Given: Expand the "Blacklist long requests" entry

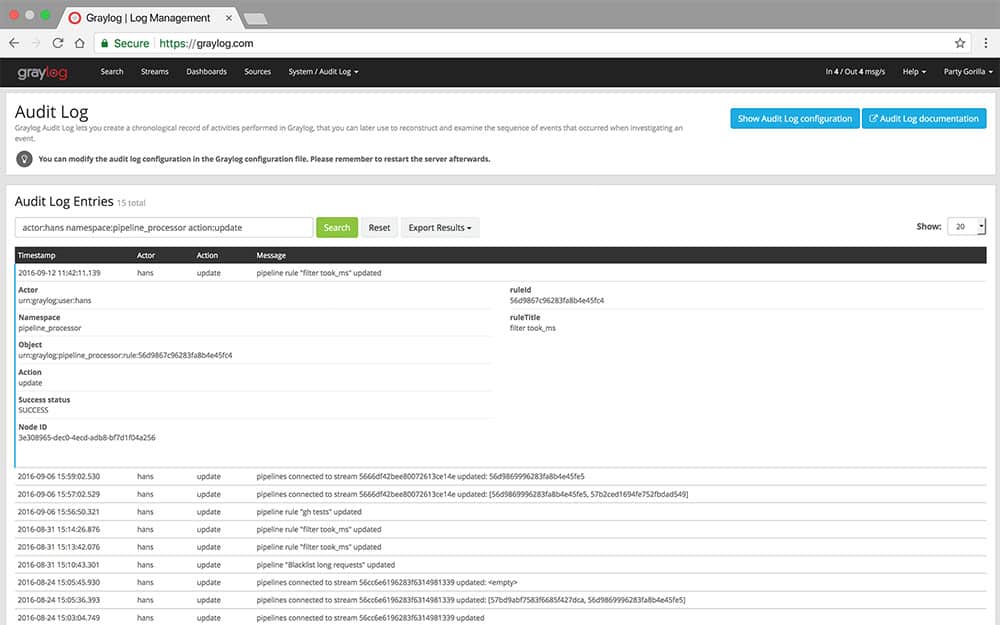Looking at the screenshot, I should pos(501,564).
